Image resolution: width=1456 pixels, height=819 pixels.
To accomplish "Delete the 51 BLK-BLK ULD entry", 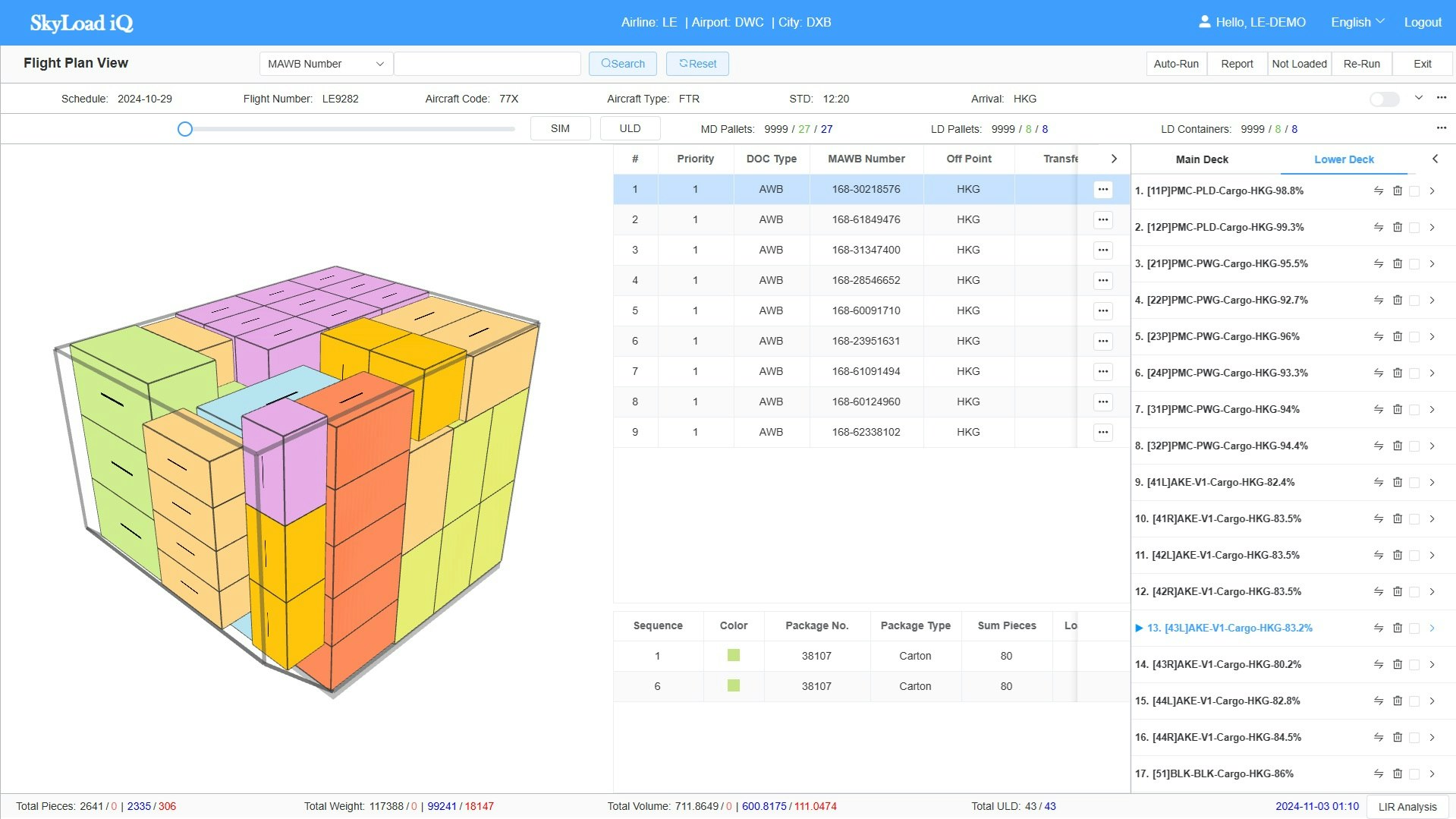I will pyautogui.click(x=1398, y=773).
